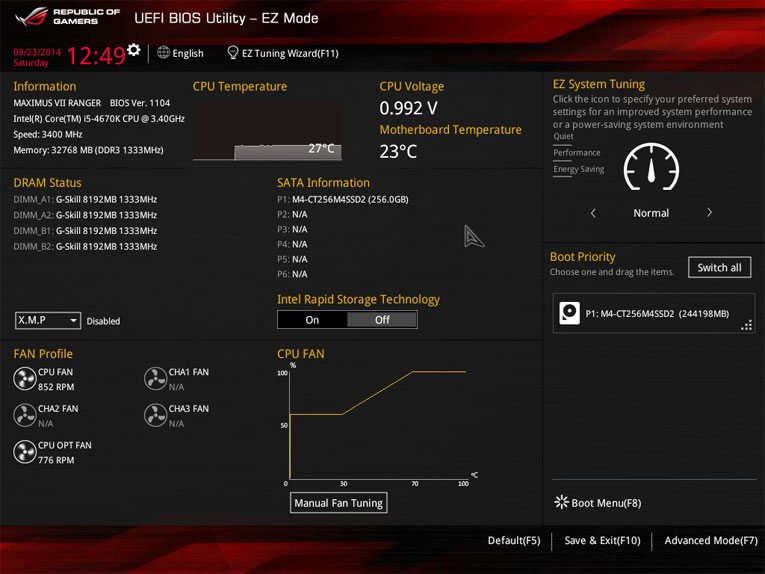Image resolution: width=765 pixels, height=574 pixels.
Task: Click the CHA2 FAN spinner icon
Action: pyautogui.click(x=24, y=416)
